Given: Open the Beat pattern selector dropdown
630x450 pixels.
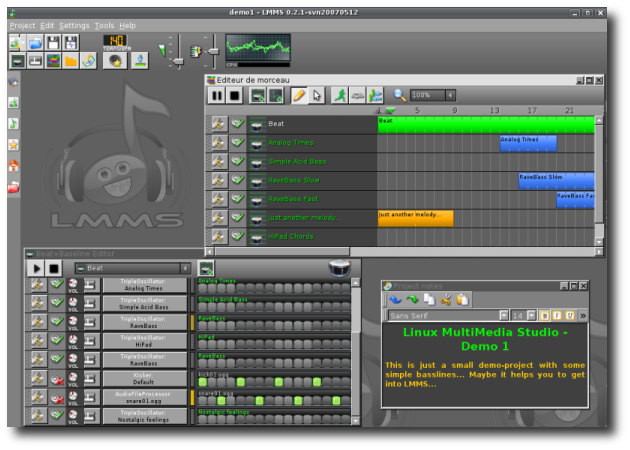Looking at the screenshot, I should [x=185, y=268].
